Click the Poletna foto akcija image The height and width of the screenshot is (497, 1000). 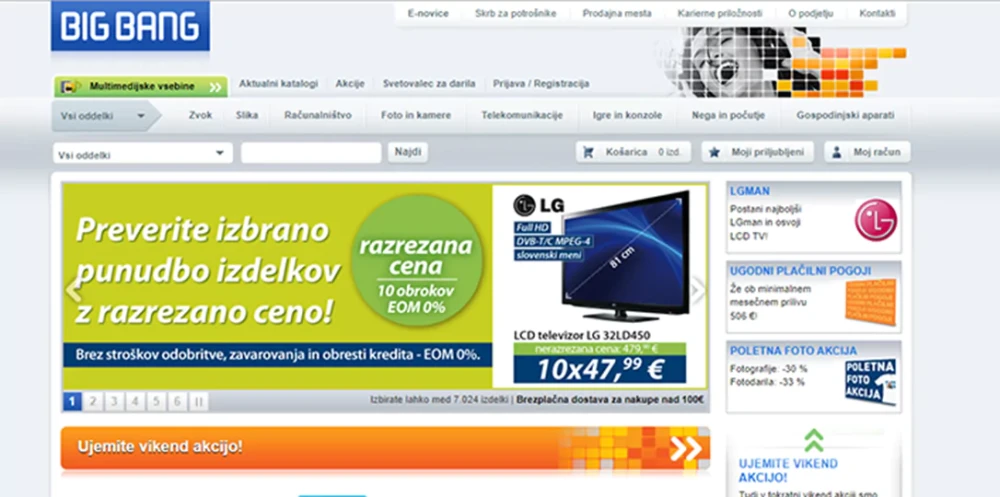pos(870,381)
